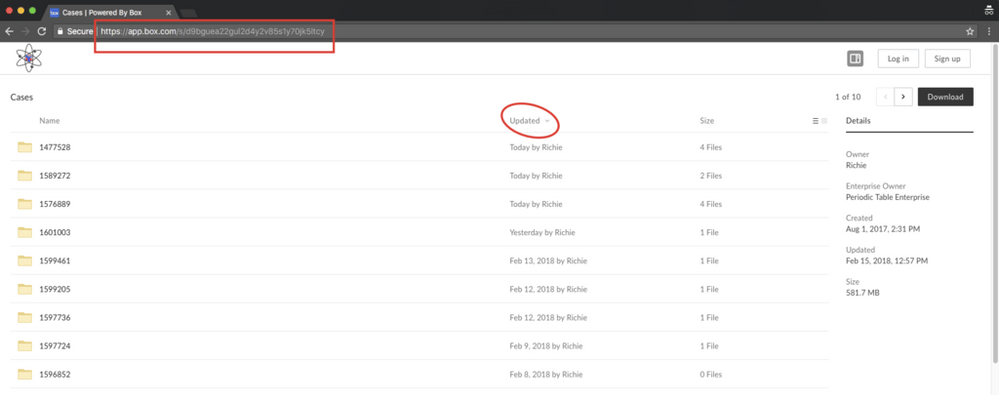Open folder name 1601003
Image resolution: width=999 pixels, height=395 pixels.
point(55,233)
